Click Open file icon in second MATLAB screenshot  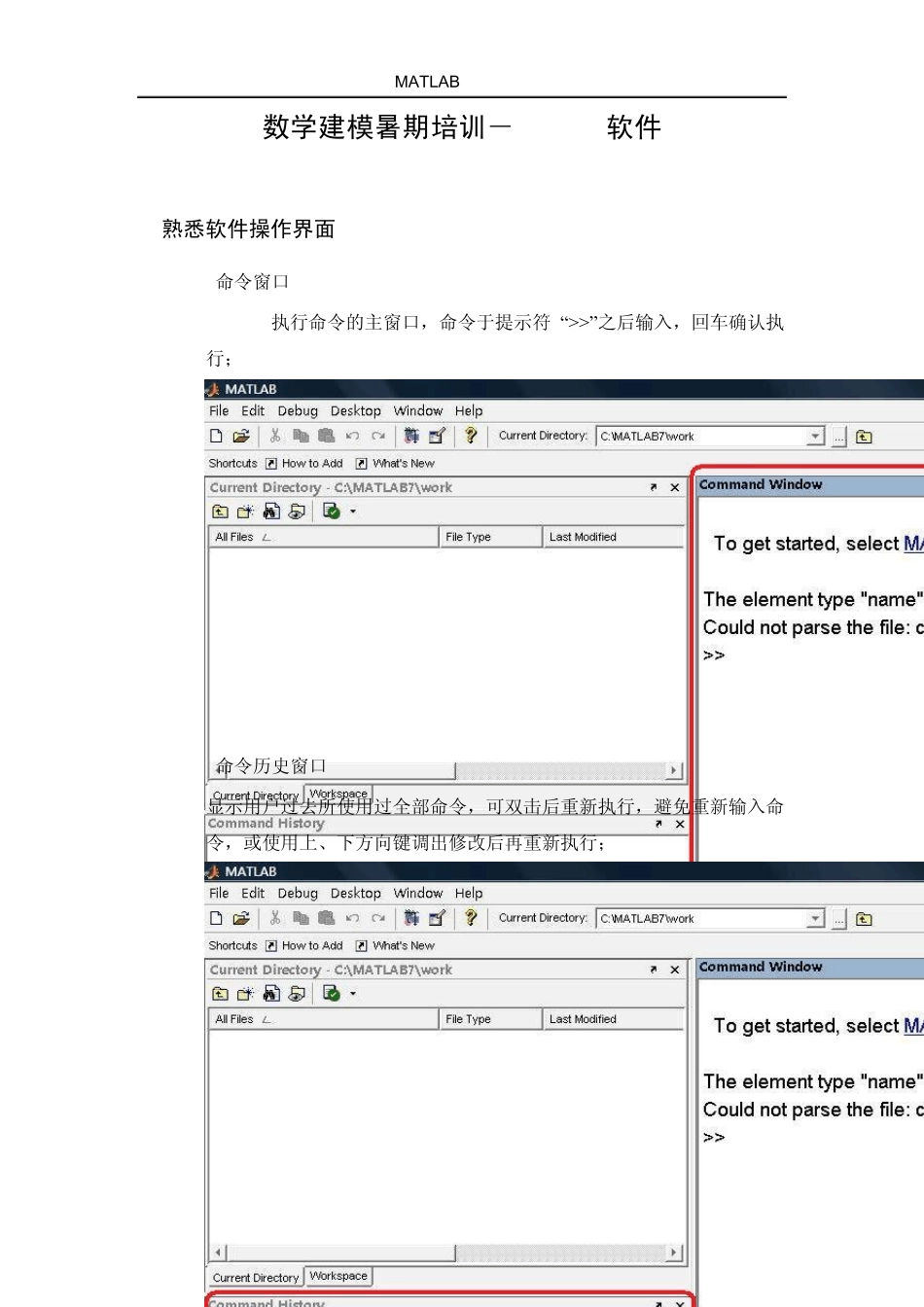click(x=241, y=918)
